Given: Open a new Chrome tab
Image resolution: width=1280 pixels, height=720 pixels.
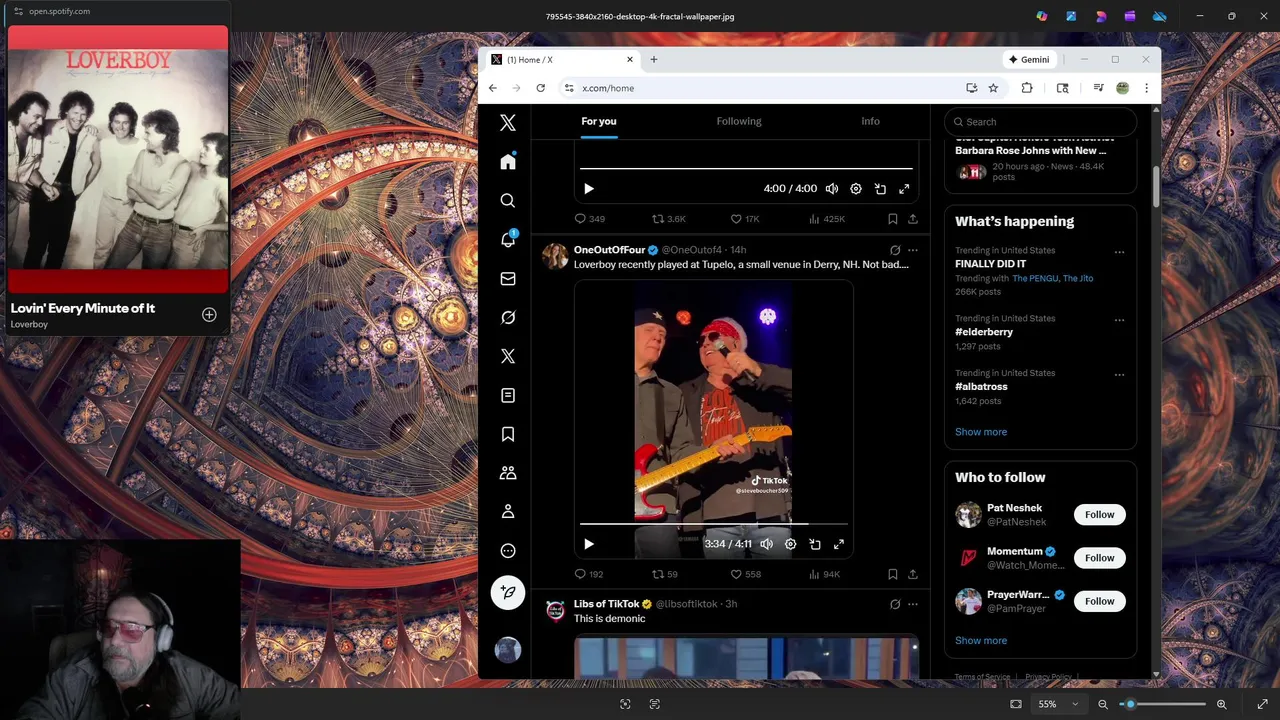Looking at the screenshot, I should (x=654, y=59).
